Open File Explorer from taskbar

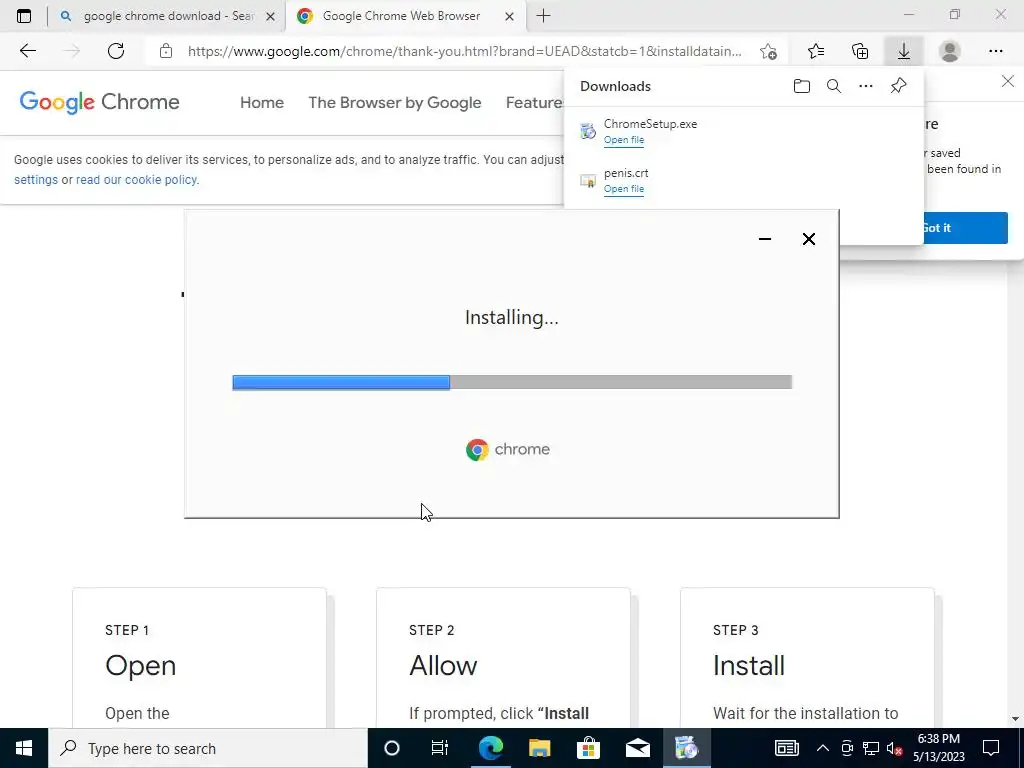tap(539, 748)
